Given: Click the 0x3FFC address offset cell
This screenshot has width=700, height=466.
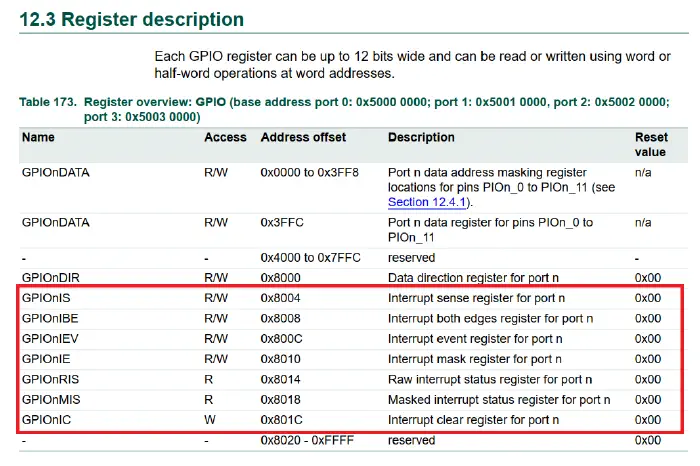Looking at the screenshot, I should click(281, 223).
